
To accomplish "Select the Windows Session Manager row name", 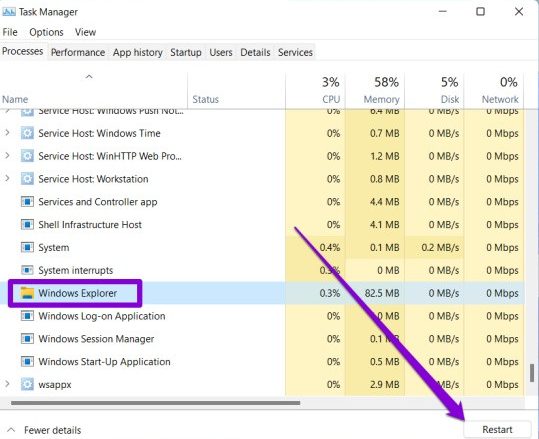I will click(x=96, y=339).
